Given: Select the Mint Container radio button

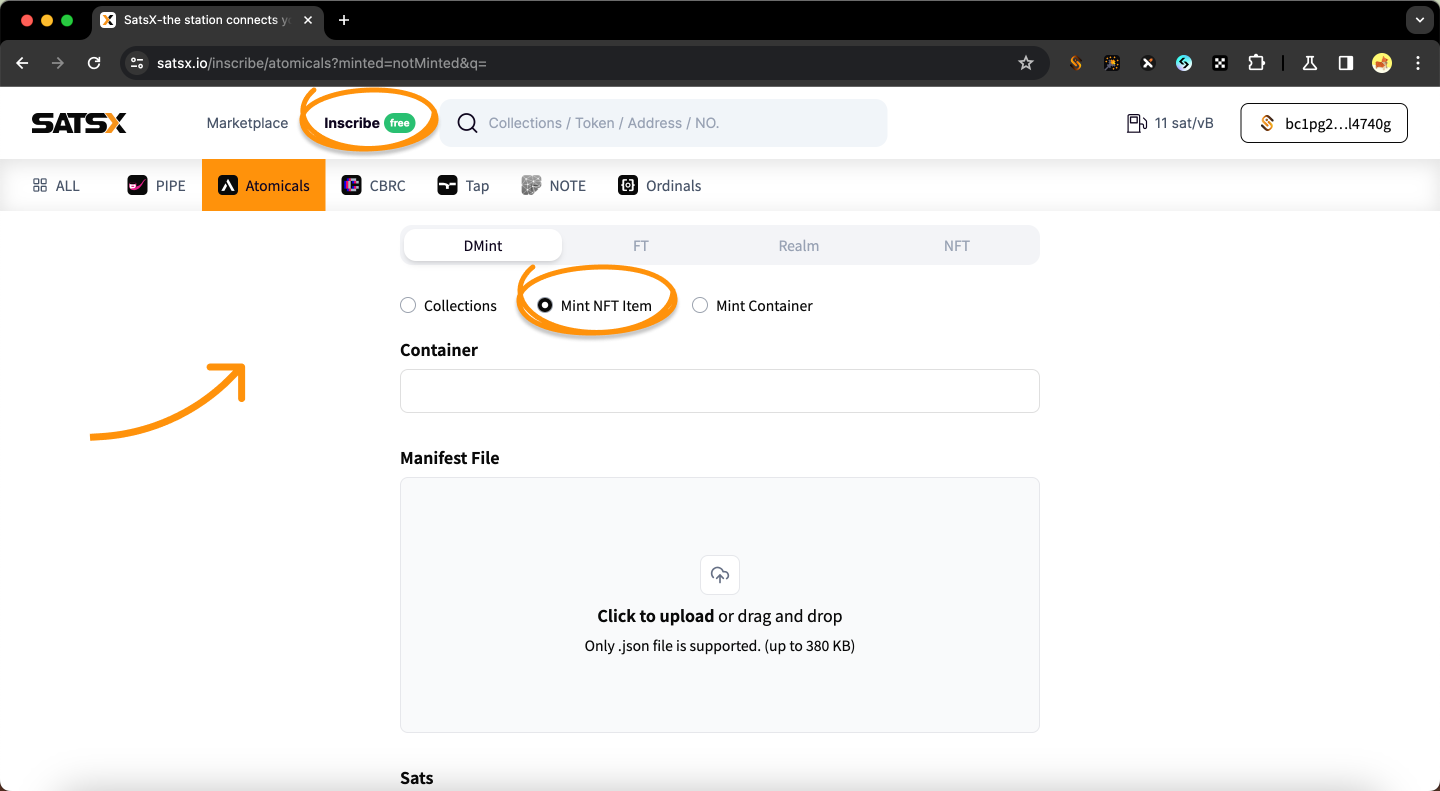Looking at the screenshot, I should tap(700, 306).
